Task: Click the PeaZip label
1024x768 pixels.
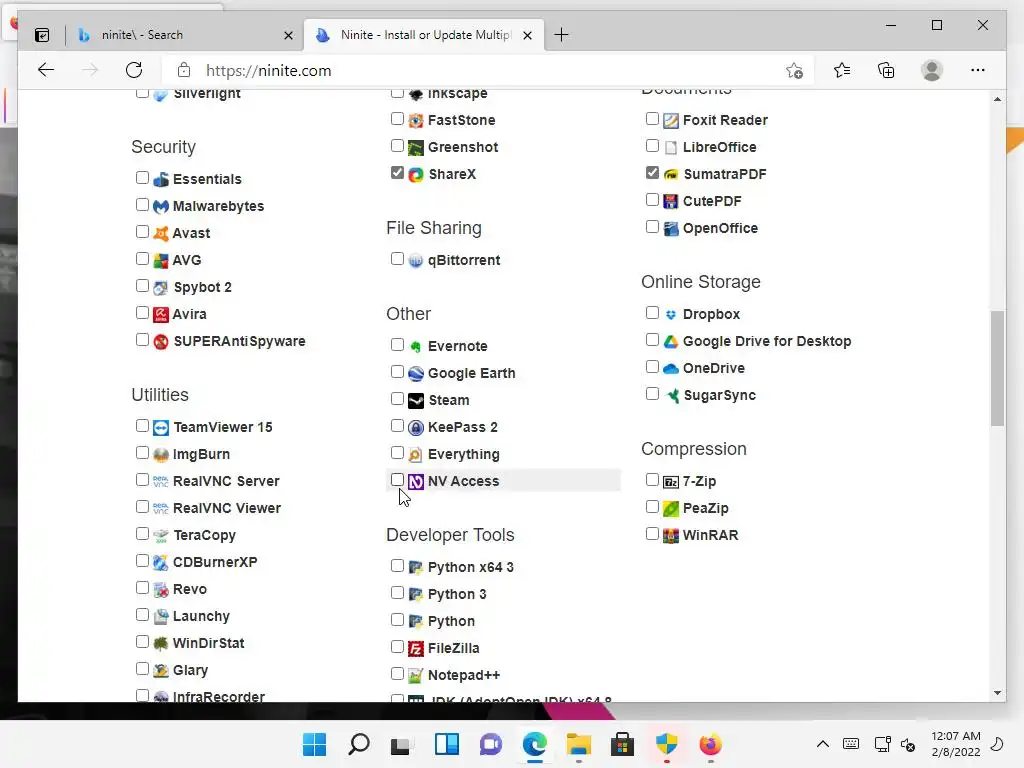Action: (x=705, y=508)
